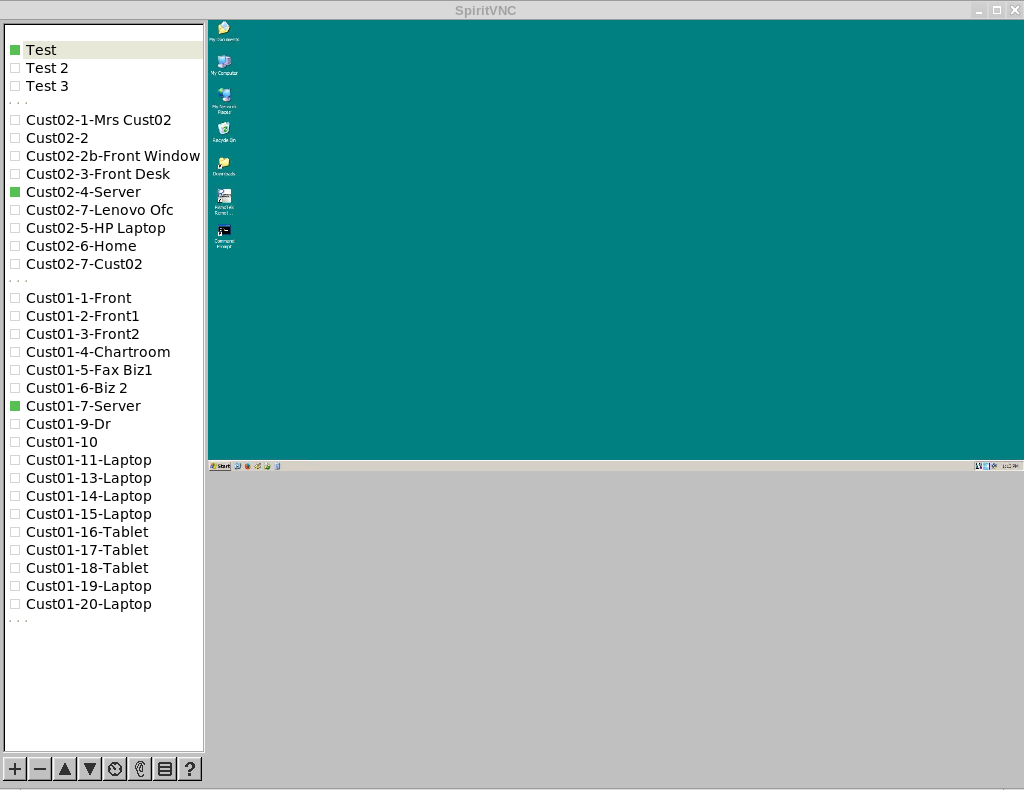The image size is (1024, 790).
Task: Toggle the scan timer clock icon
Action: tap(115, 769)
